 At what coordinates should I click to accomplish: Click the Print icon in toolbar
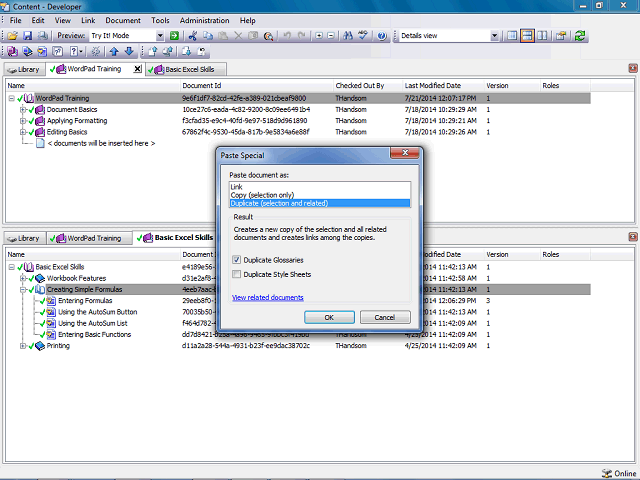click(x=42, y=36)
